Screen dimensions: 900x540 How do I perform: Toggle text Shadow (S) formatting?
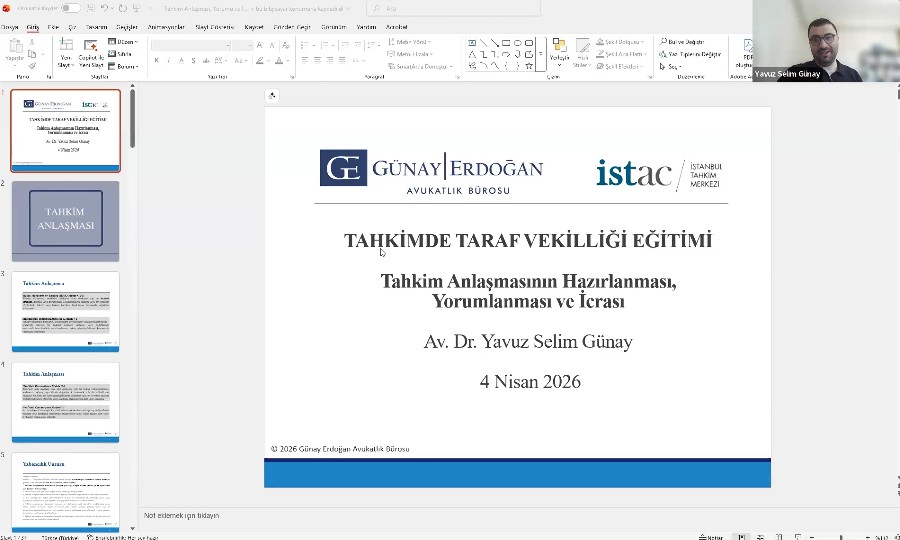coord(193,60)
